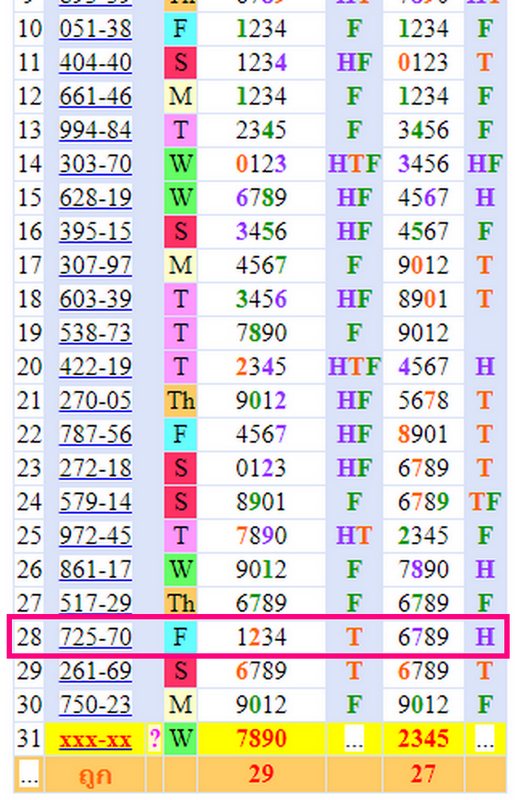Click the green W day cell in row 14
The height and width of the screenshot is (800, 517).
(180, 164)
